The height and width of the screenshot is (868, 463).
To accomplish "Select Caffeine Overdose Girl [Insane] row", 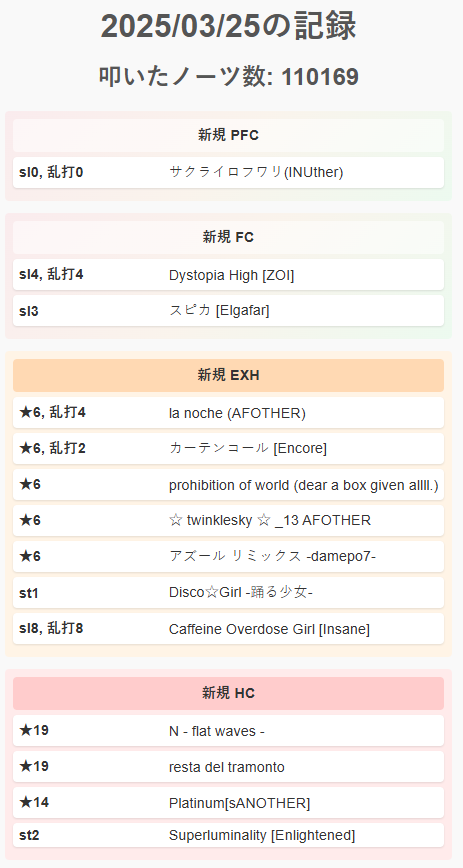I will (228, 629).
